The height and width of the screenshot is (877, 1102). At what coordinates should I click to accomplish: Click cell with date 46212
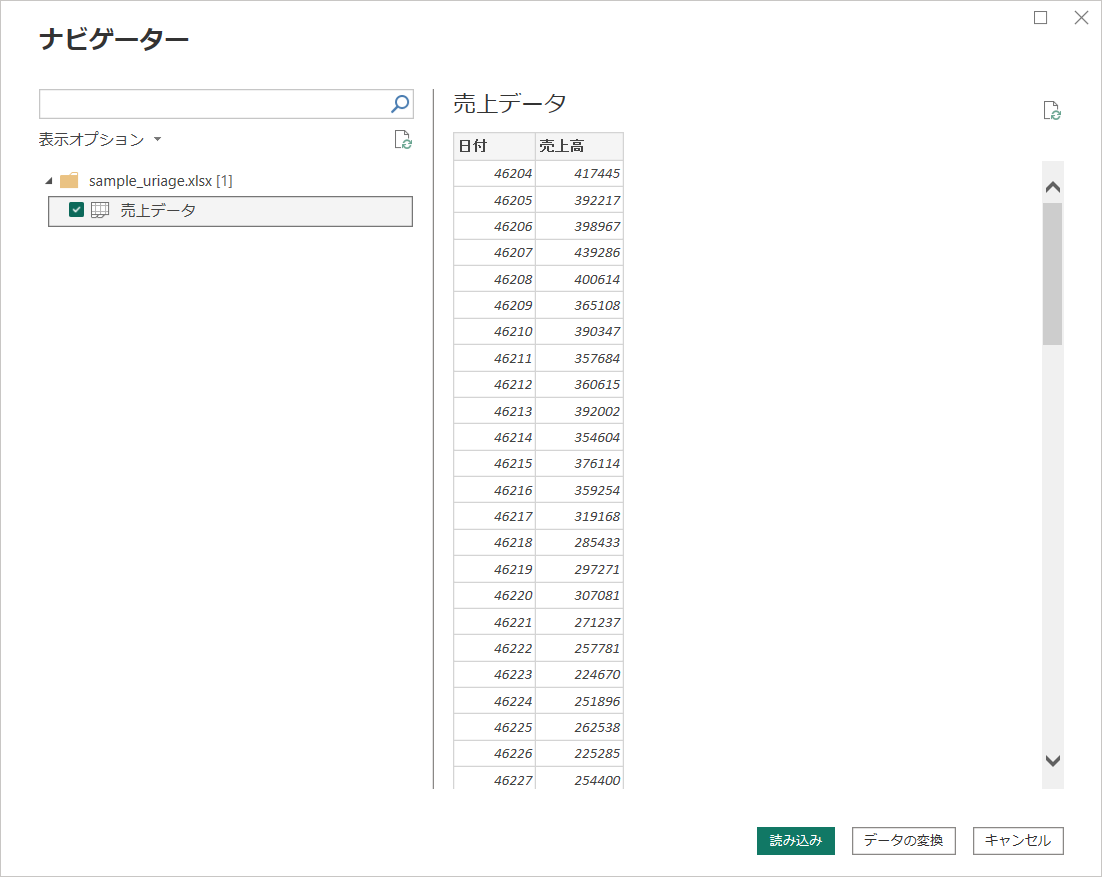[494, 384]
